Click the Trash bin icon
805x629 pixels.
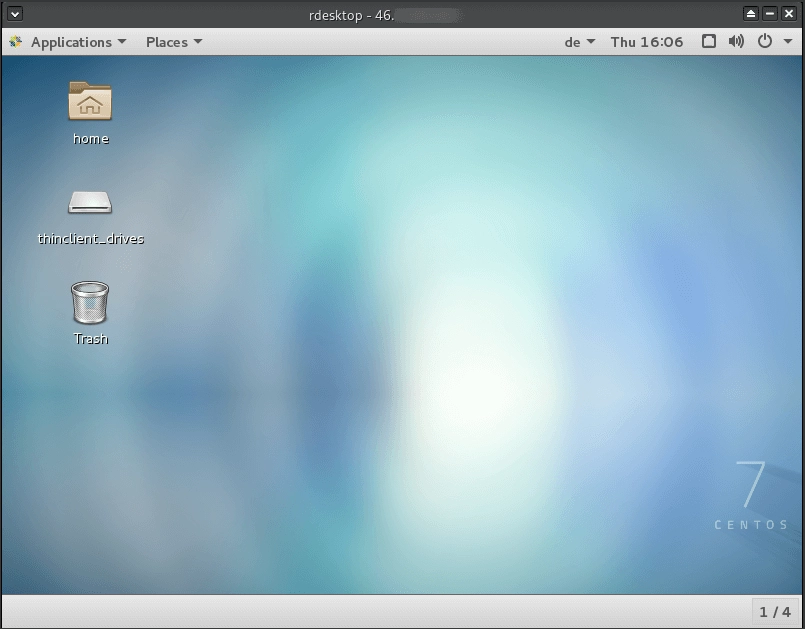click(90, 302)
